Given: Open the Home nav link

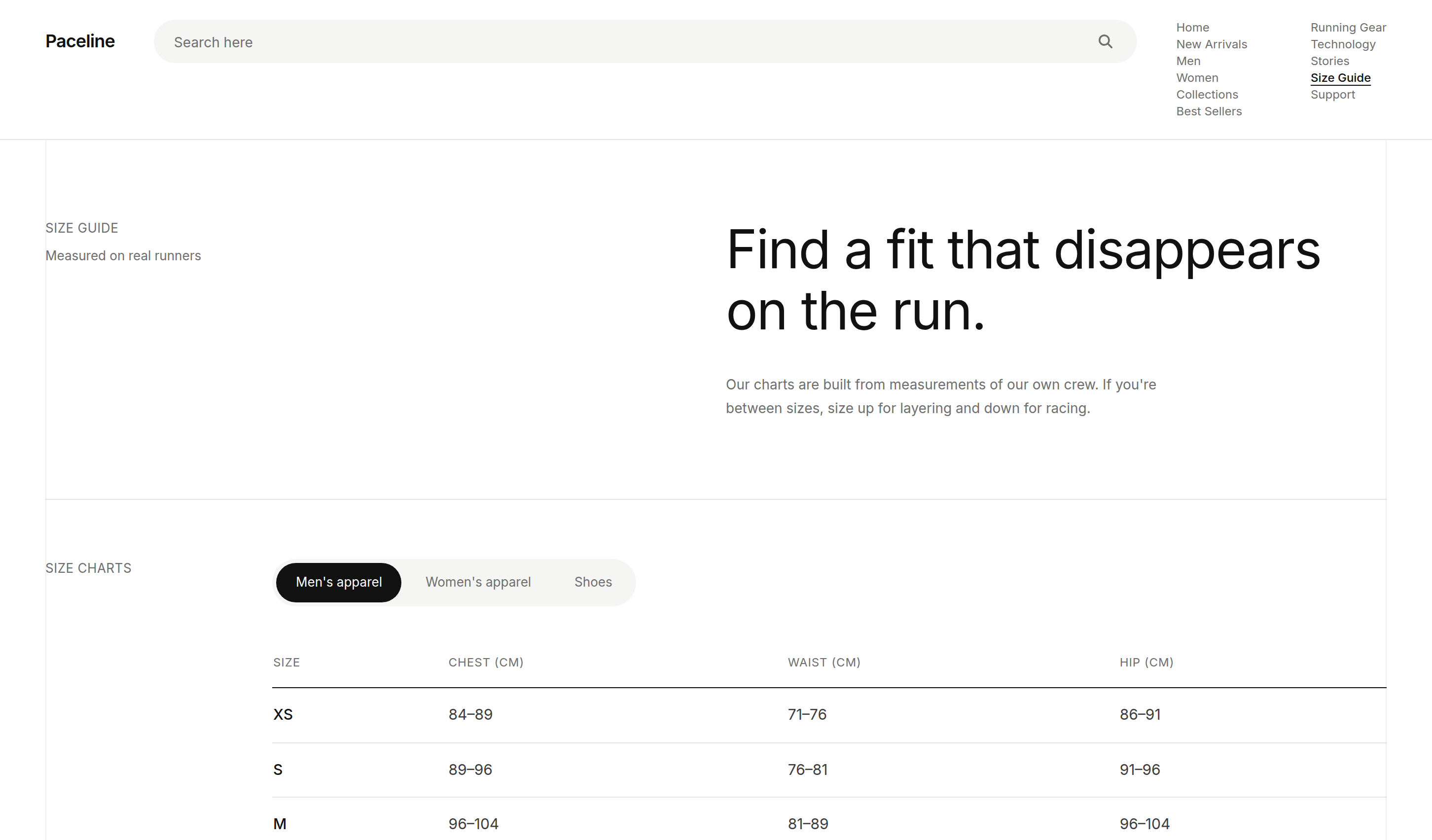Looking at the screenshot, I should coord(1192,27).
